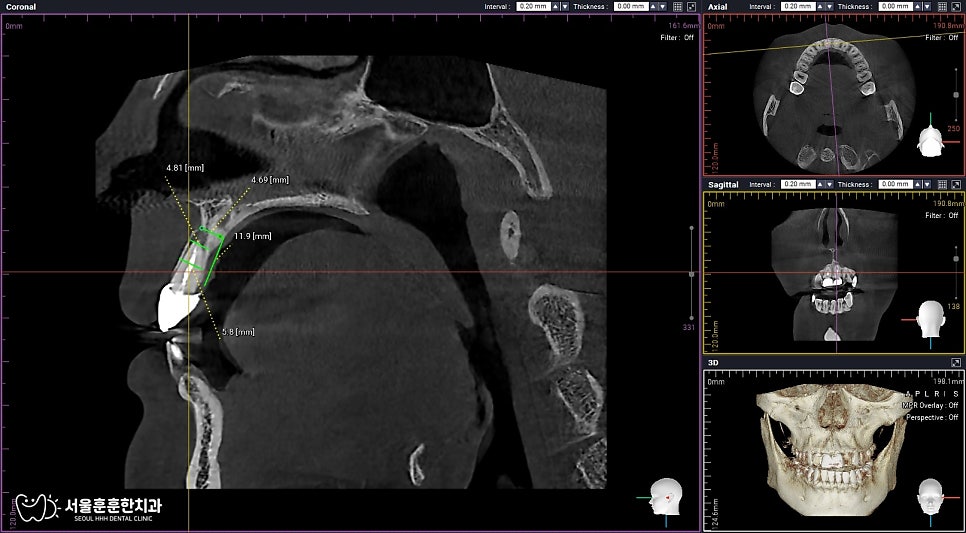Select the I orientation letter in 3D view
This screenshot has width=966, height=533.
(x=946, y=394)
